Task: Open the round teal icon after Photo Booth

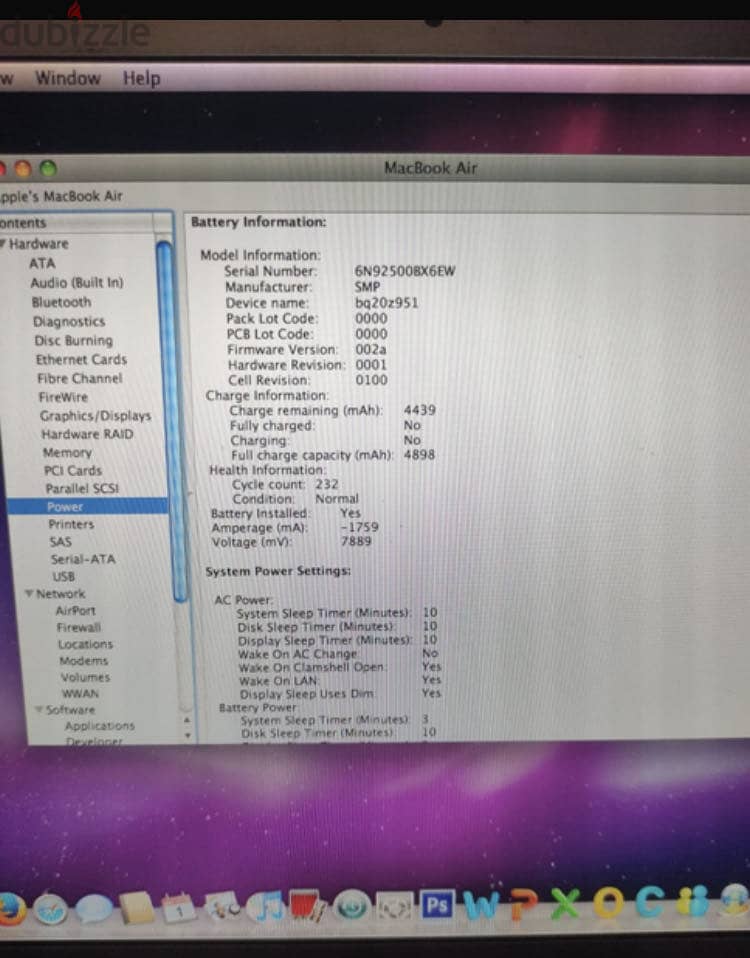Action: click(x=351, y=905)
